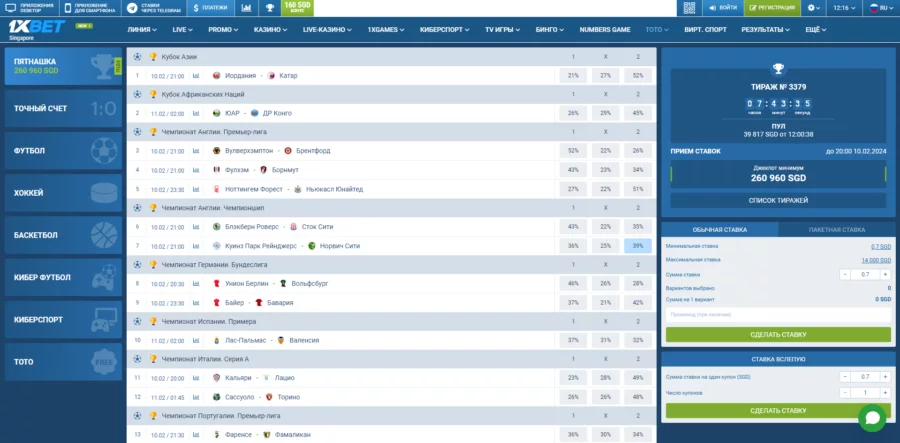Image resolution: width=900 pixels, height=443 pixels.
Task: Click football icon beside Кубок Африканских Наций
Action: 137,94
